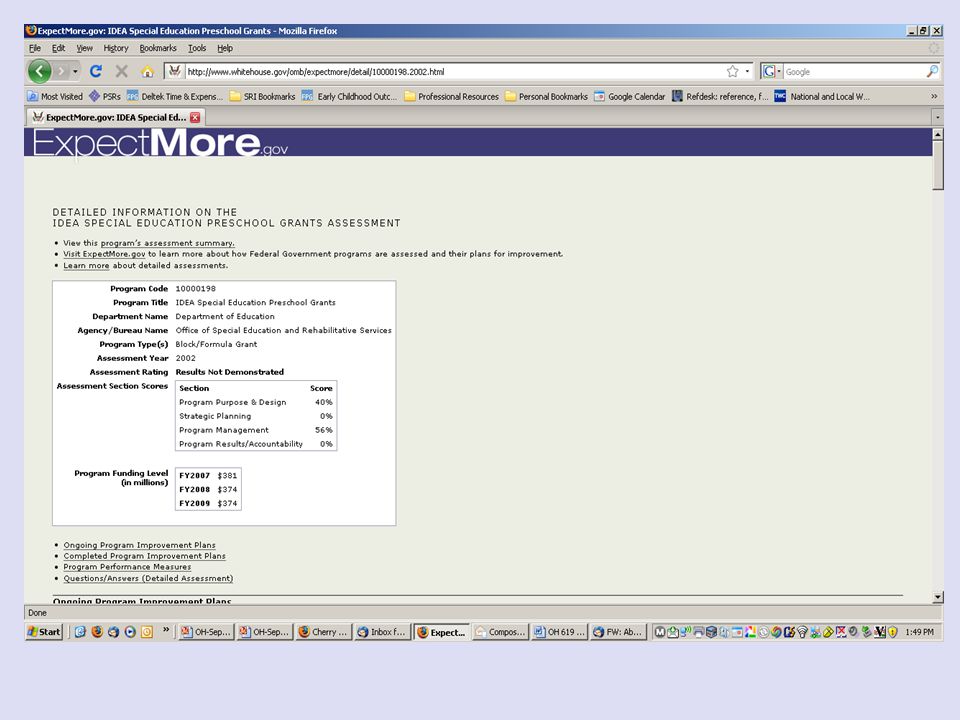The height and width of the screenshot is (720, 960).
Task: Open the Google Calendar bookmark
Action: (x=630, y=97)
